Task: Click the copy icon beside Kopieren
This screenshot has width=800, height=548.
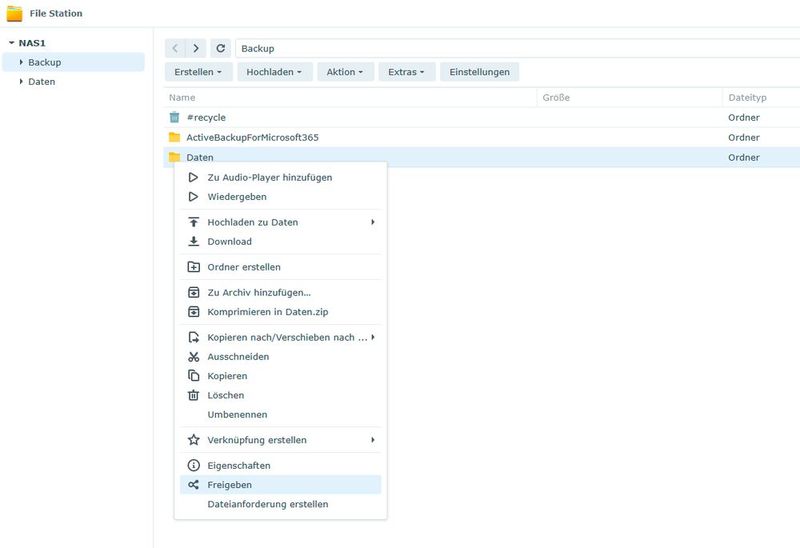Action: (193, 377)
